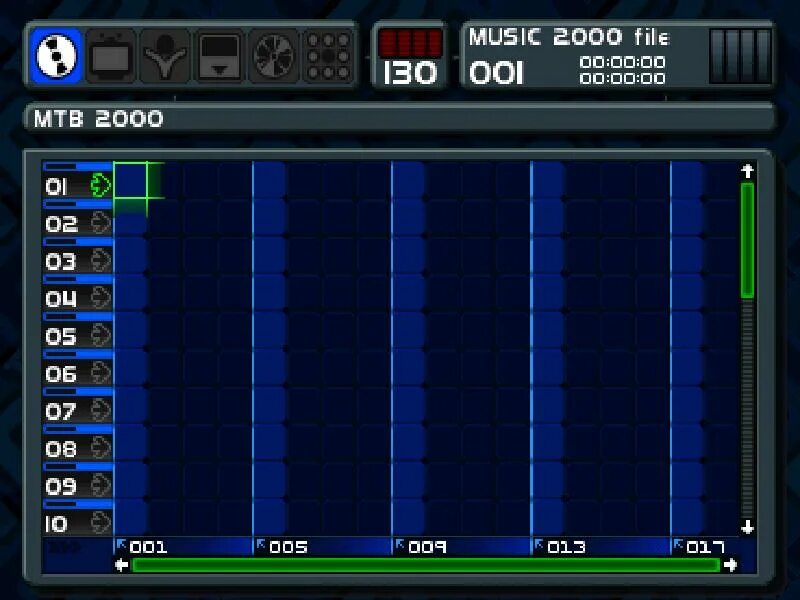The height and width of the screenshot is (600, 800).
Task: Select track number 08 label
Action: 61,449
